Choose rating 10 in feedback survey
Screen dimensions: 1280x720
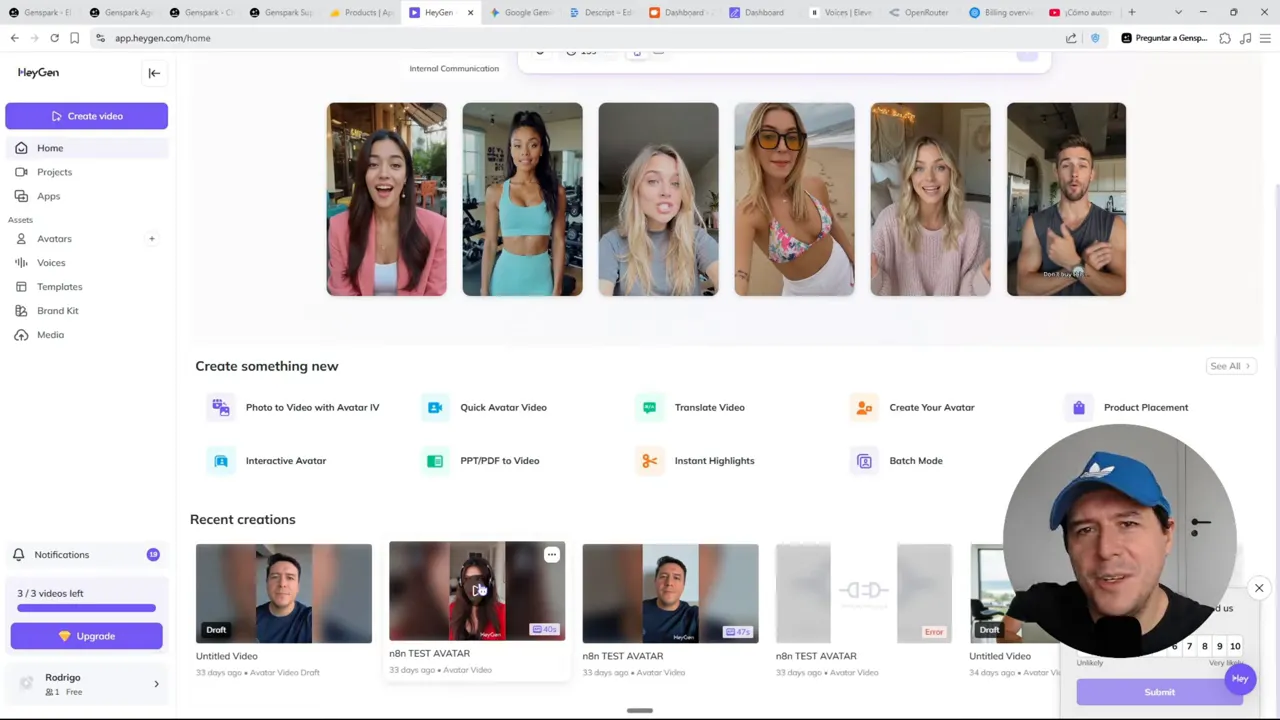click(x=1235, y=647)
